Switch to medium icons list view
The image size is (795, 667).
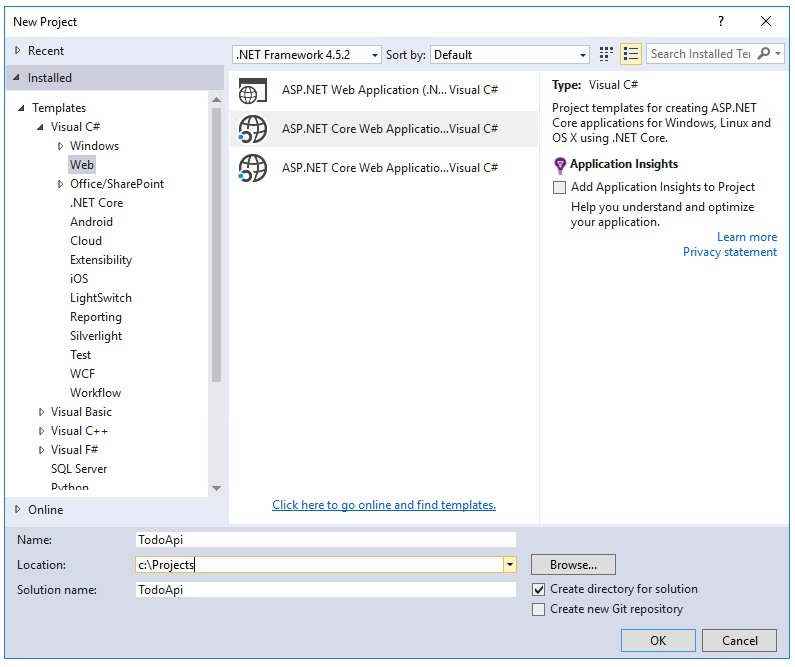tap(631, 54)
